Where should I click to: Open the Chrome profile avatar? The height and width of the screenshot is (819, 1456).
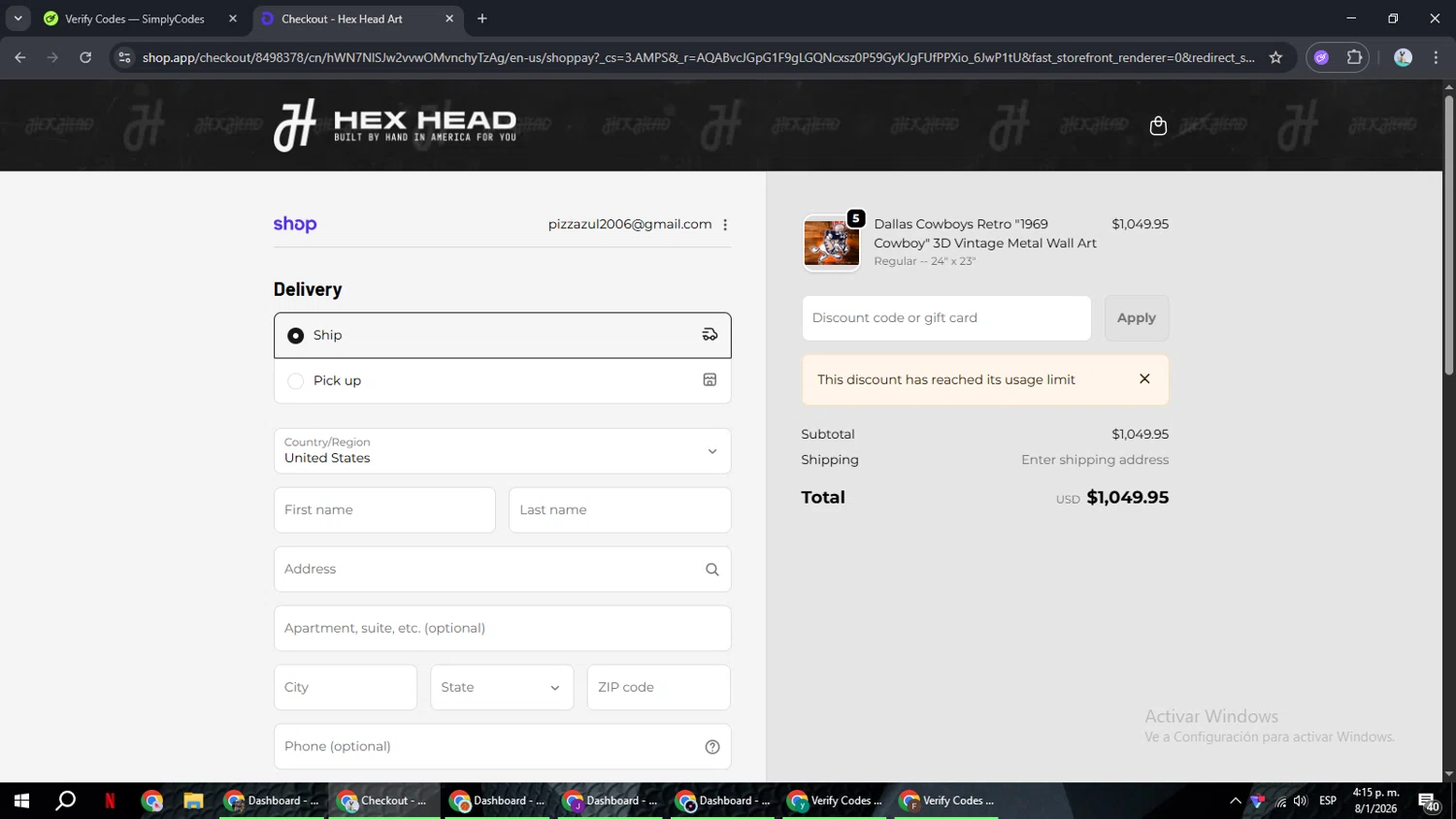click(x=1403, y=57)
